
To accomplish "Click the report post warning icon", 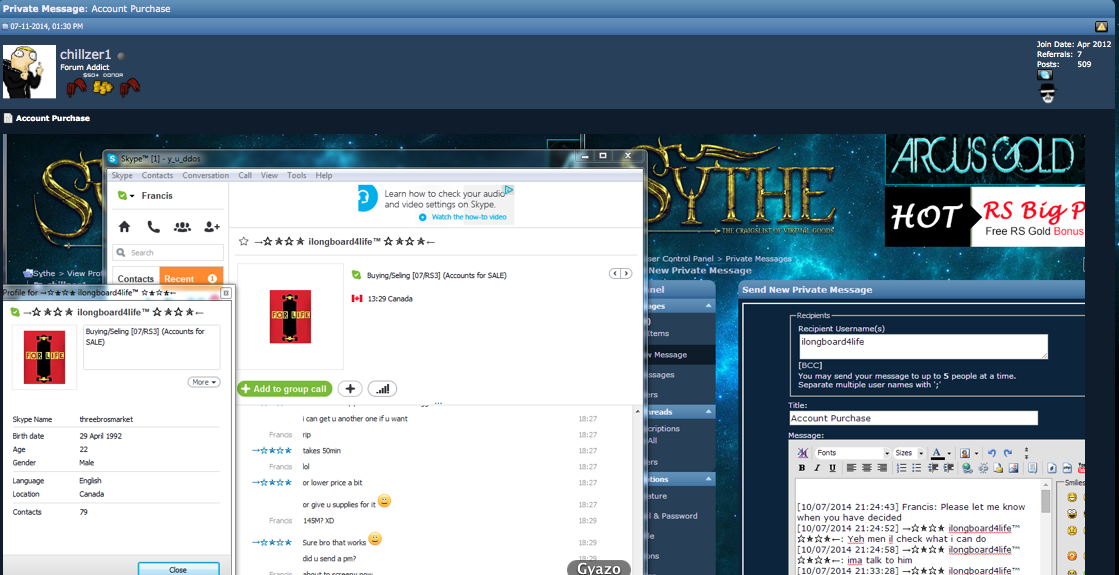I will click(1102, 26).
